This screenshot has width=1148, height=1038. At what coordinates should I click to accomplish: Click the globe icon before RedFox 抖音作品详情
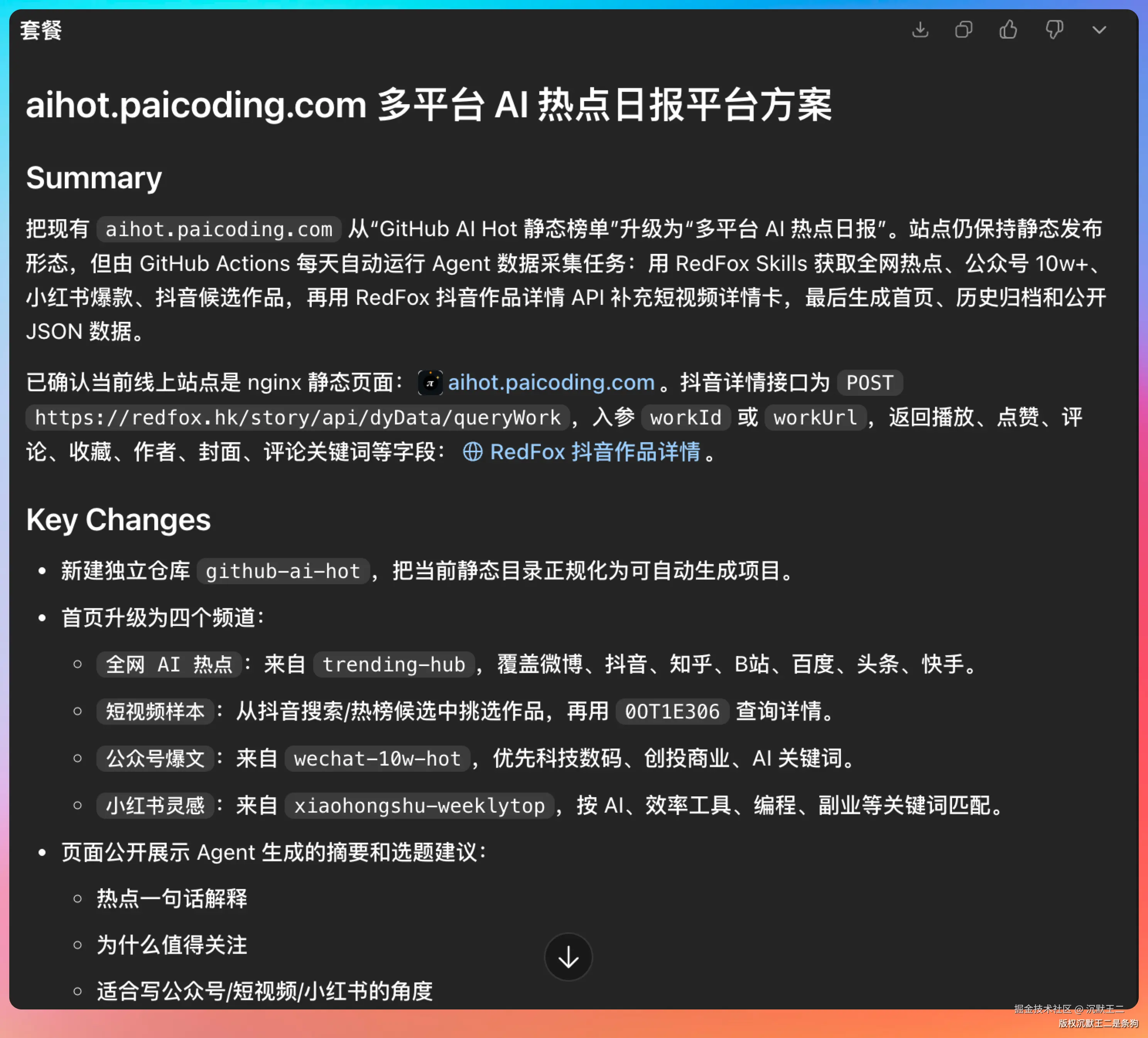coord(473,452)
